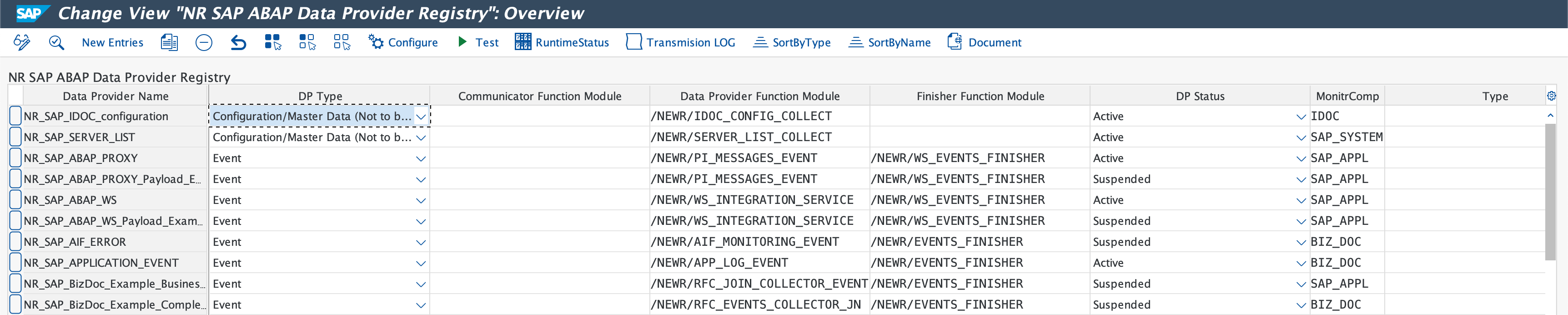Click the Select All icon
This screenshot has width=1568, height=315.
pyautogui.click(x=273, y=42)
